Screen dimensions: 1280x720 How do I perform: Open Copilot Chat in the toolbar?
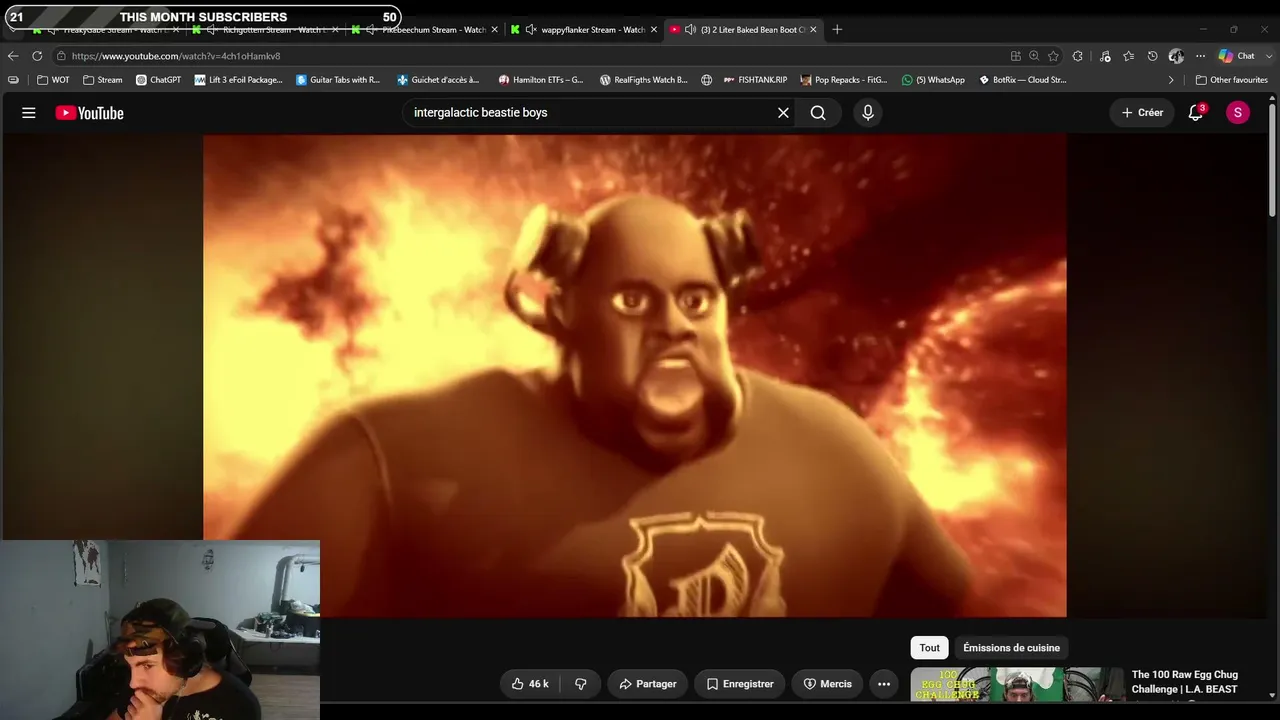[x=1237, y=56]
